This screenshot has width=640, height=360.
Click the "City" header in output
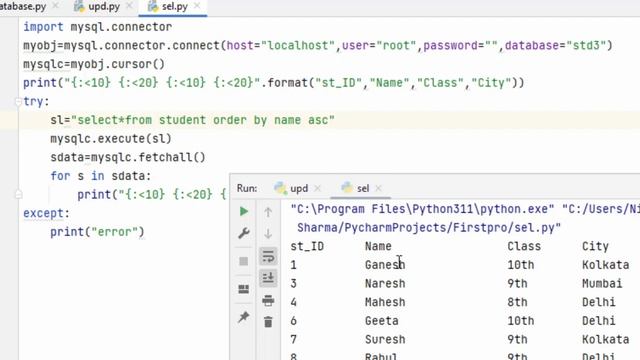point(595,247)
